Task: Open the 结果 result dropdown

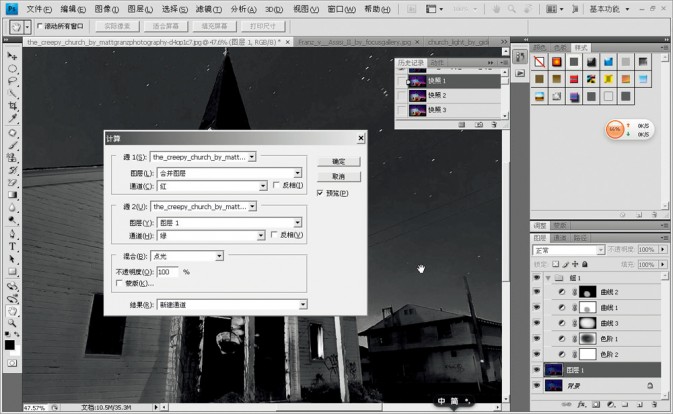Action: point(232,305)
